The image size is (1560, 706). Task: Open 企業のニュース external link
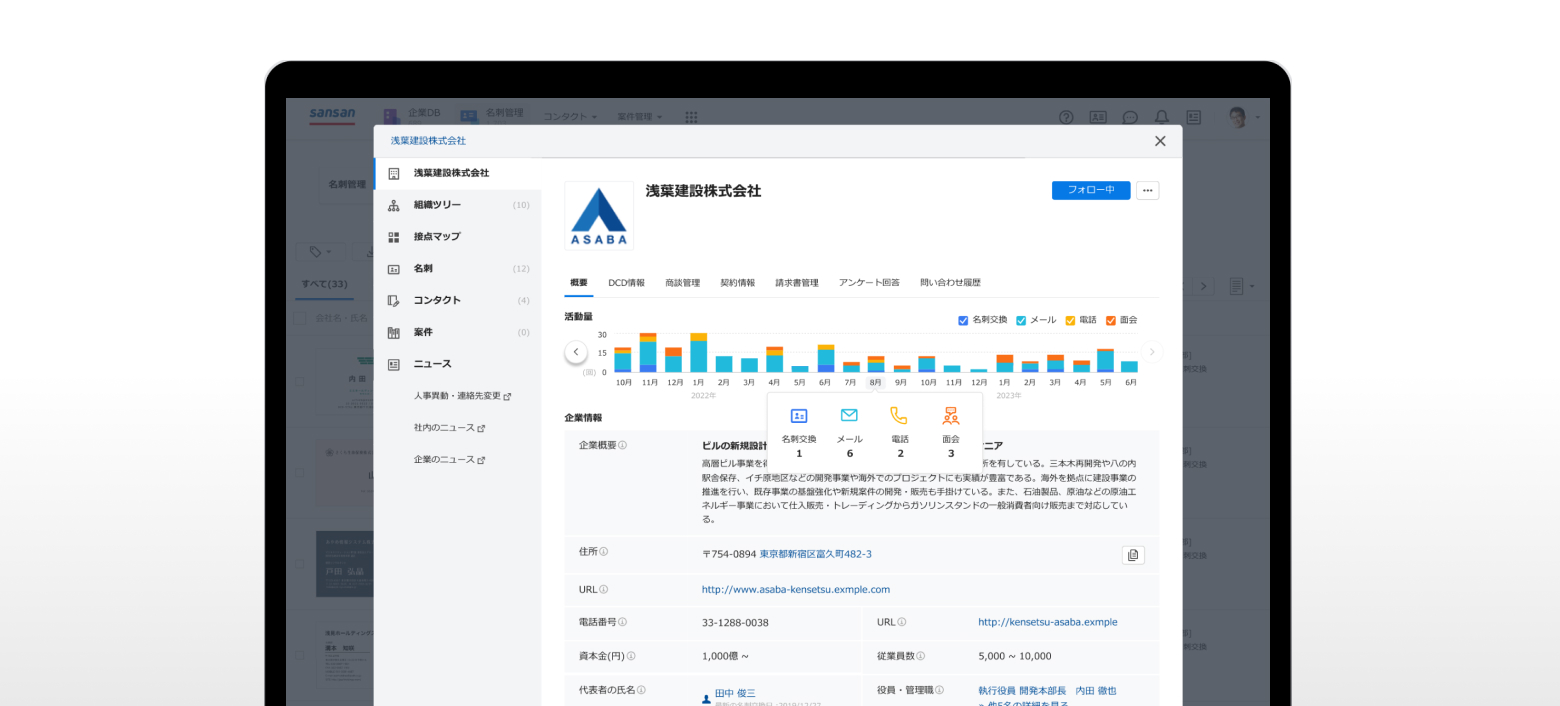click(449, 460)
